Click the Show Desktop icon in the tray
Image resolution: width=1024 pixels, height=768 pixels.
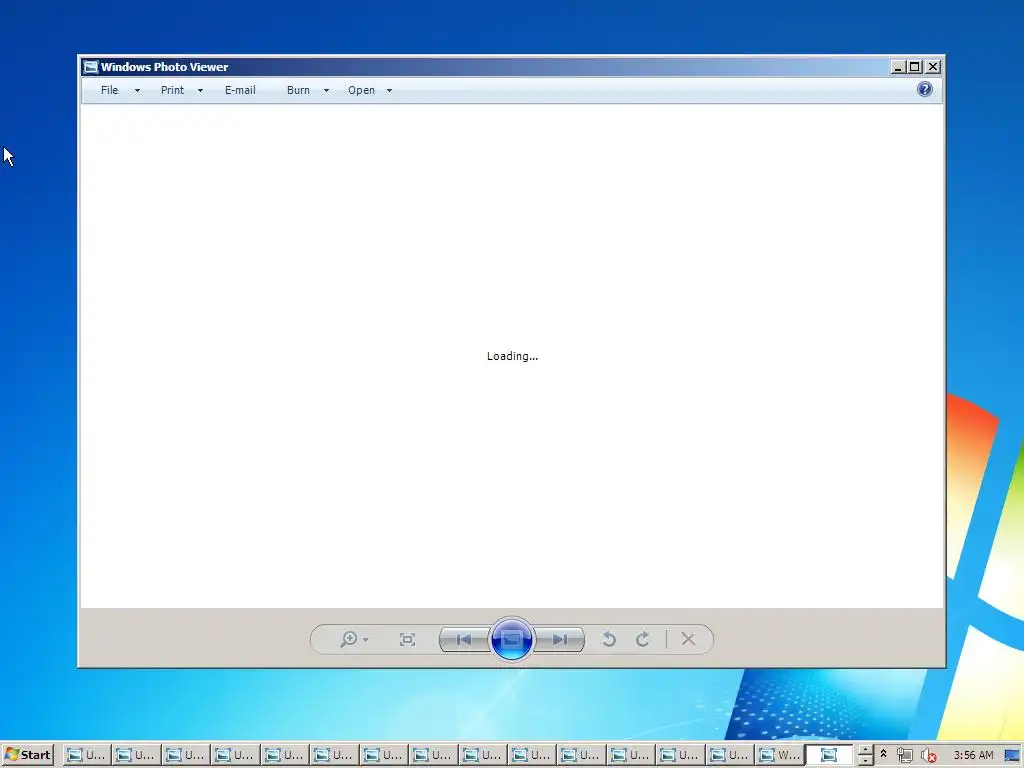(x=1012, y=756)
